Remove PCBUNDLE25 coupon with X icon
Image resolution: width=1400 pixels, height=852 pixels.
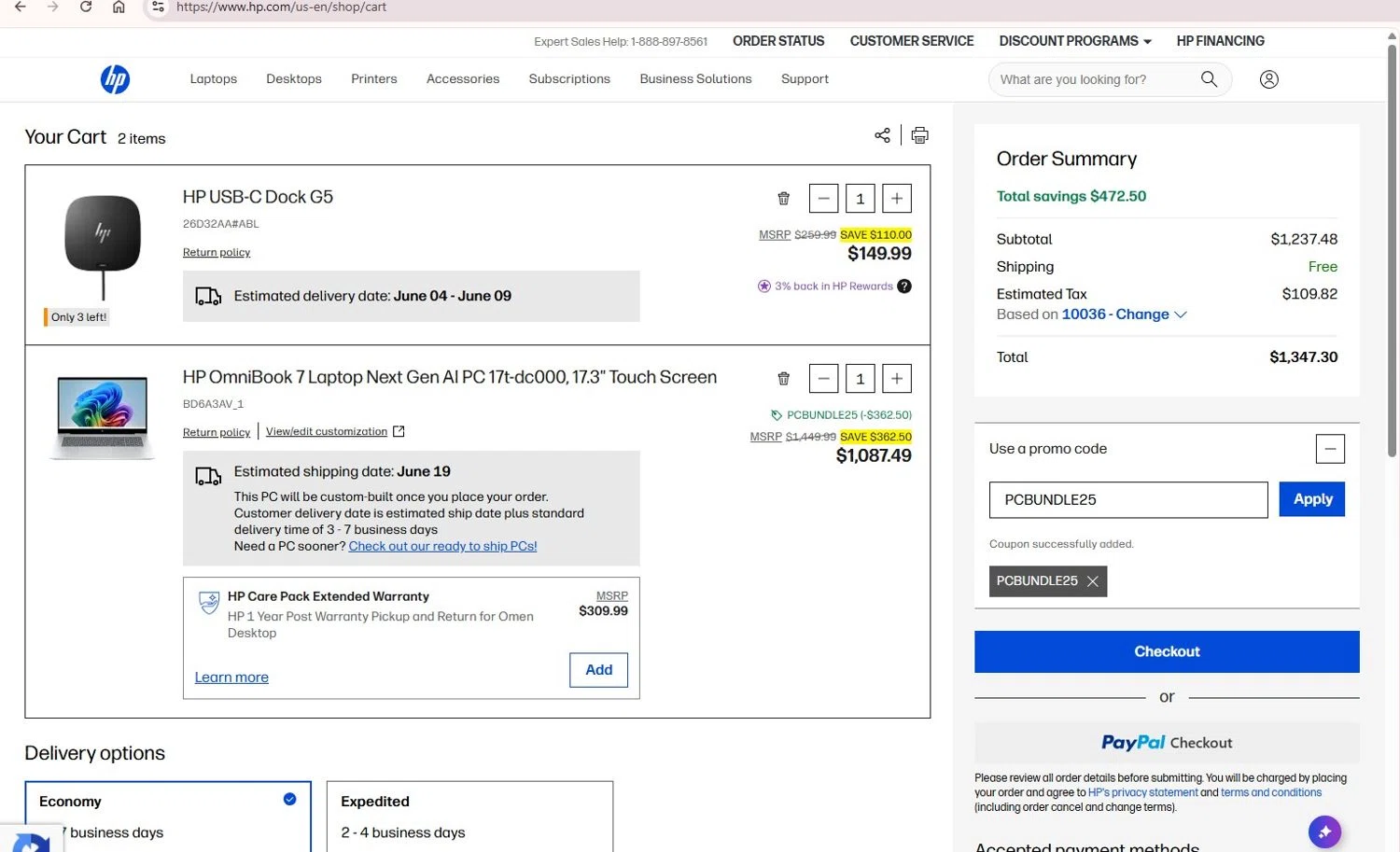(1092, 581)
